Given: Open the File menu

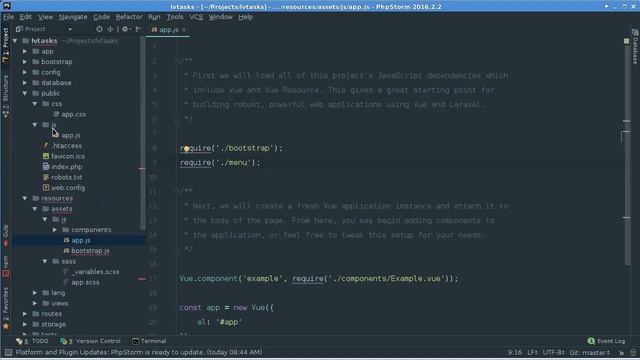Looking at the screenshot, I should click(8, 17).
